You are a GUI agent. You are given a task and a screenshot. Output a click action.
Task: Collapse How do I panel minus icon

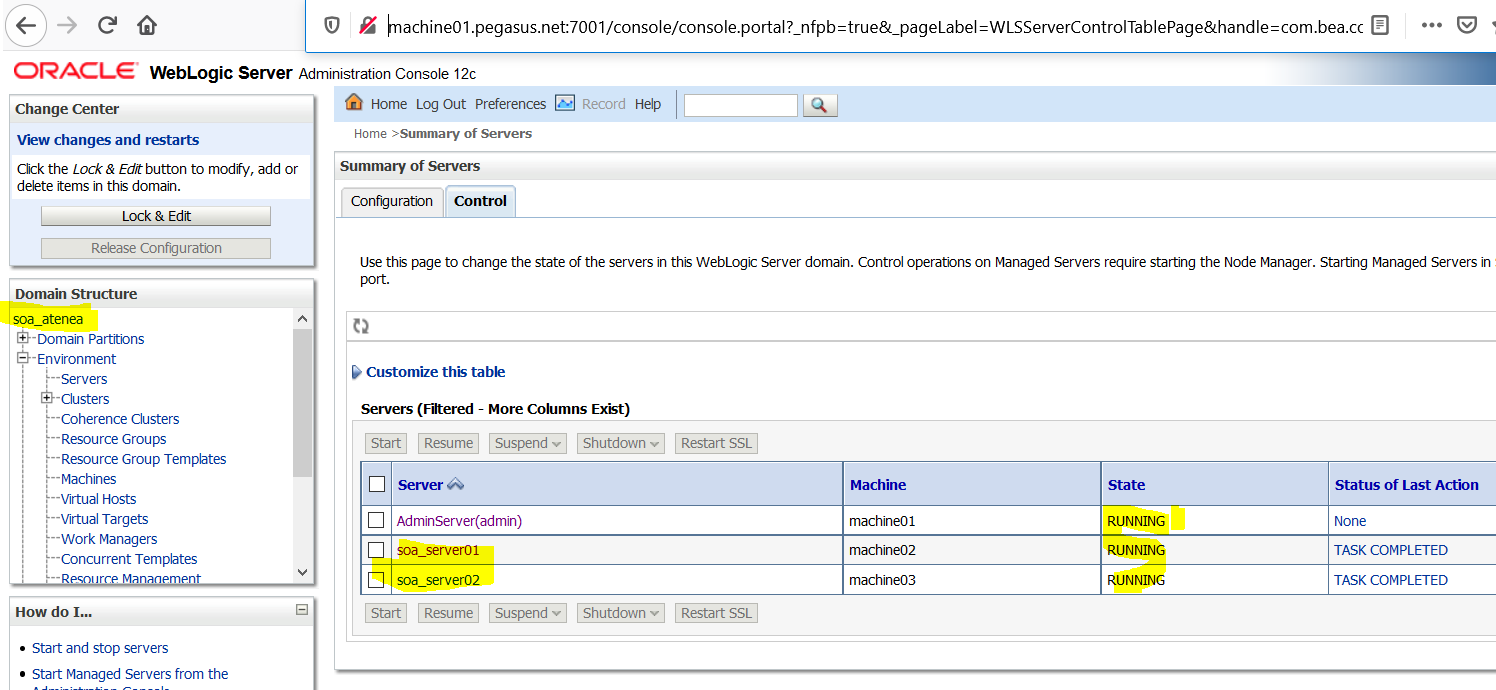click(x=302, y=609)
